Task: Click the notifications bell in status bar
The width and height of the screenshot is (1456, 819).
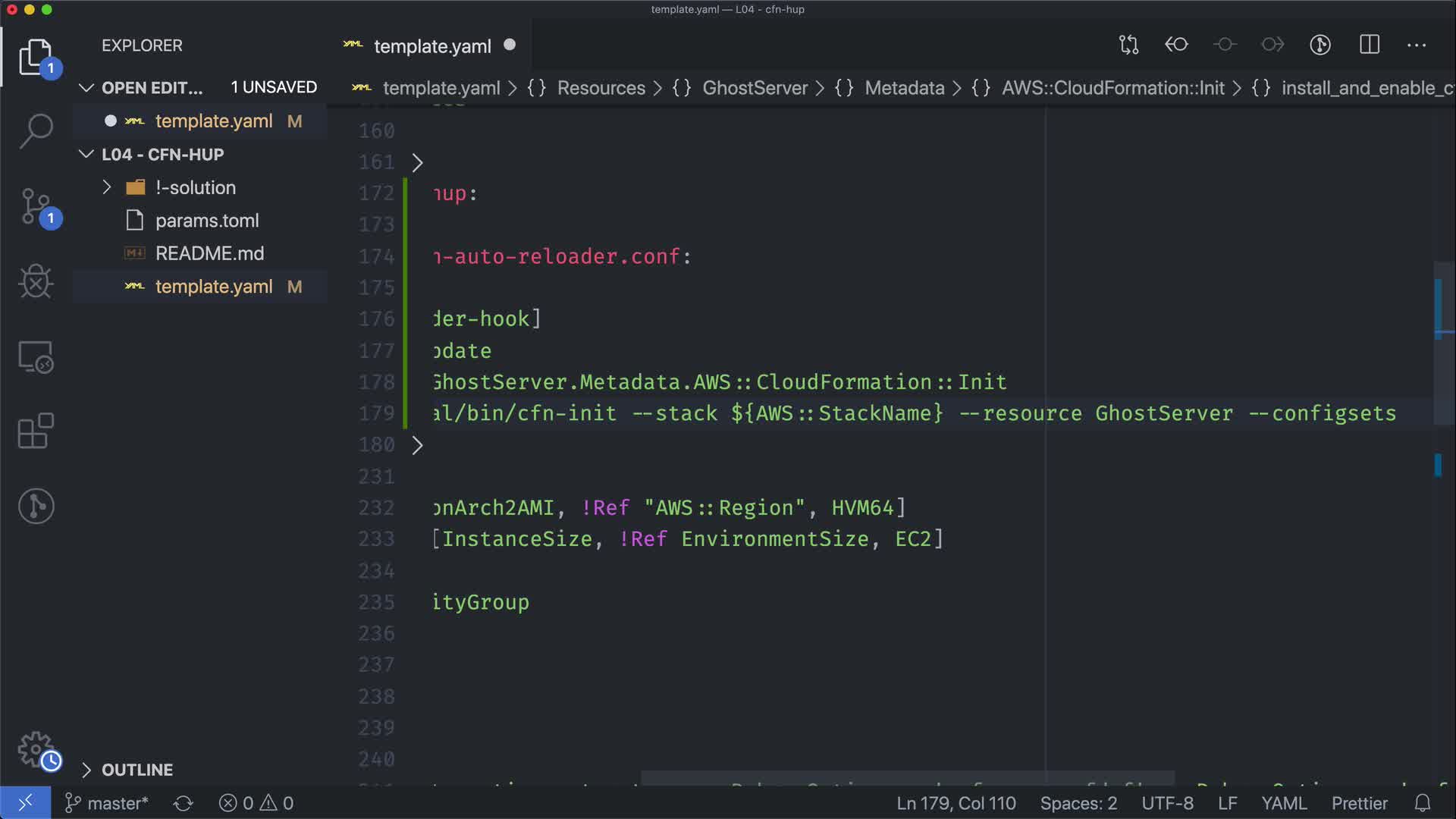Action: (x=1423, y=803)
